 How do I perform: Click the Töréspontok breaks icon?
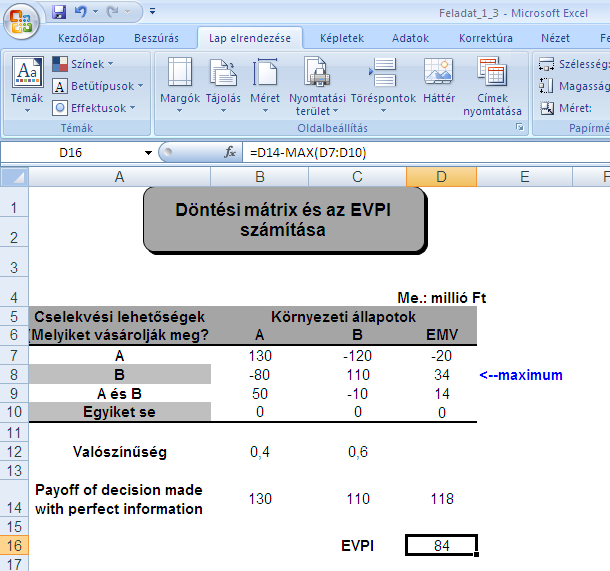click(383, 72)
